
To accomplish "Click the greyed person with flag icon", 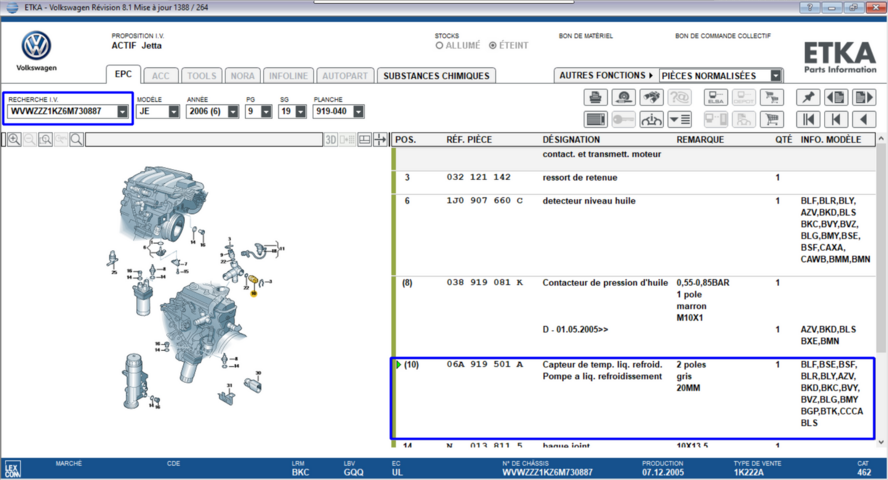I will tap(743, 119).
